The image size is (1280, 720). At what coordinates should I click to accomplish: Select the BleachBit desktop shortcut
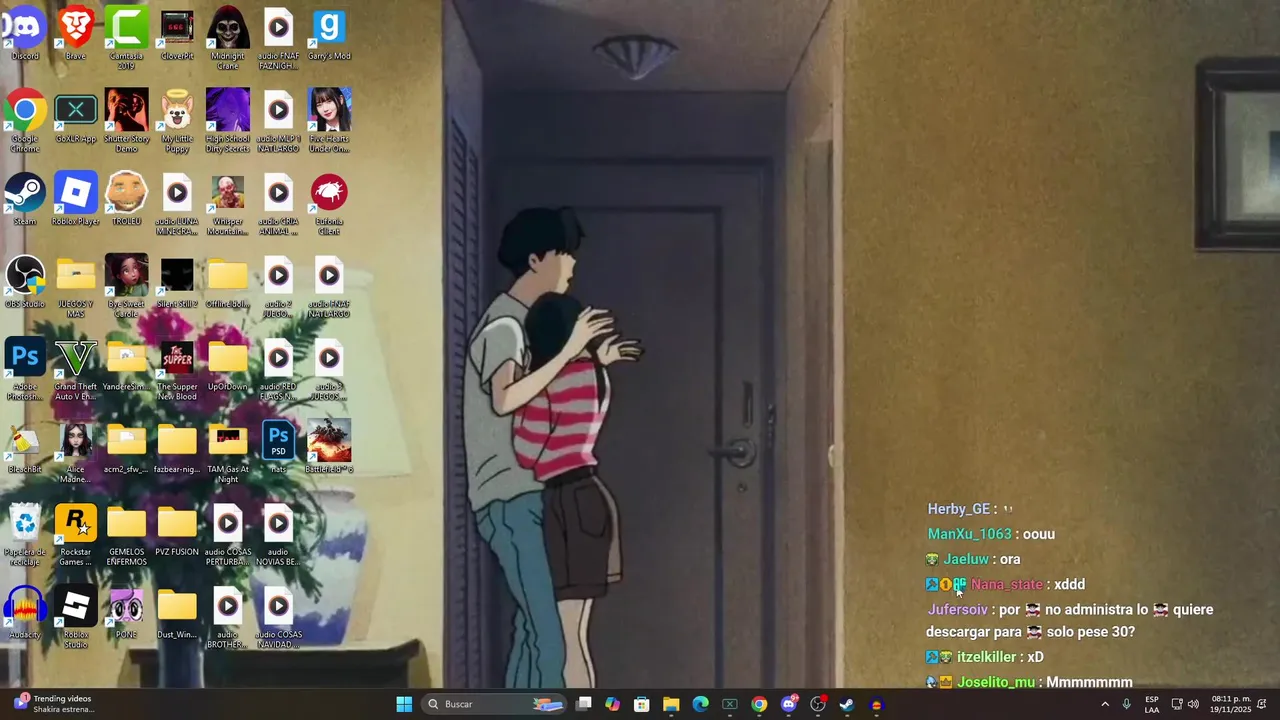click(x=25, y=448)
